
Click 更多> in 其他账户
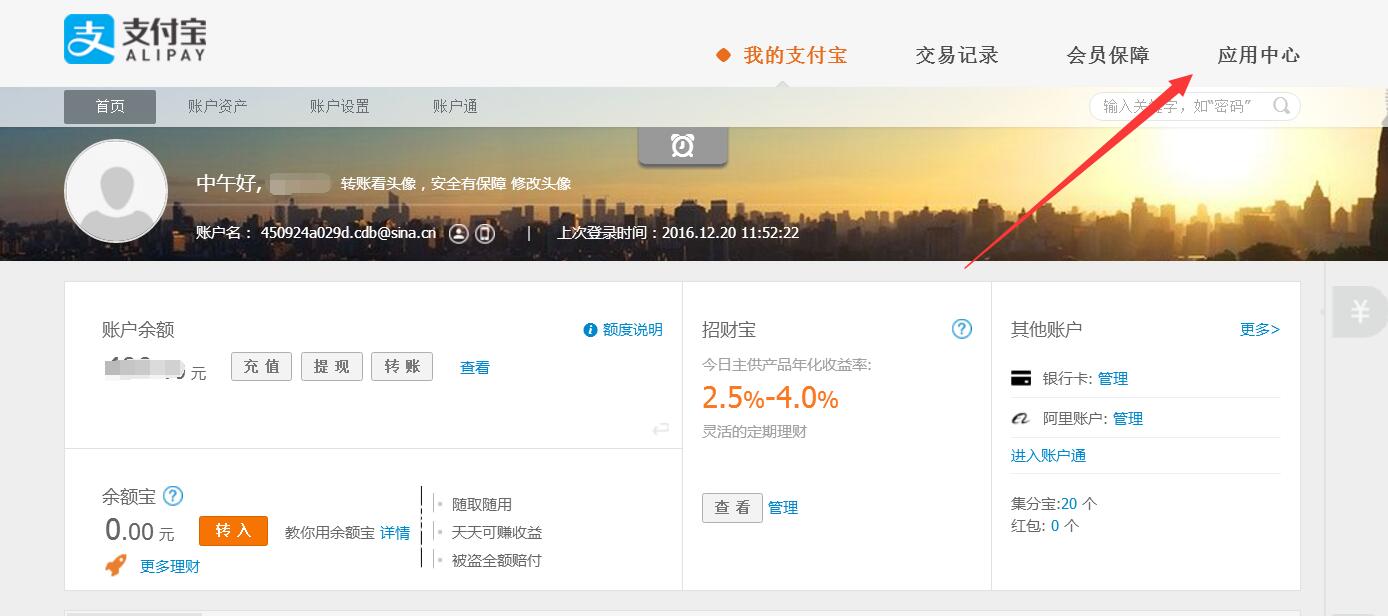[1260, 329]
